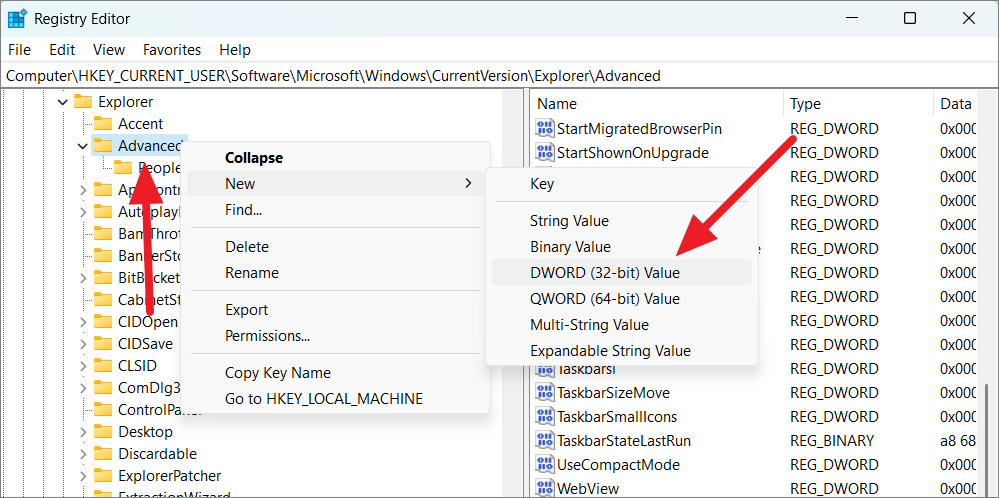Create a new Multi-String Value
999x498 pixels.
click(622, 325)
